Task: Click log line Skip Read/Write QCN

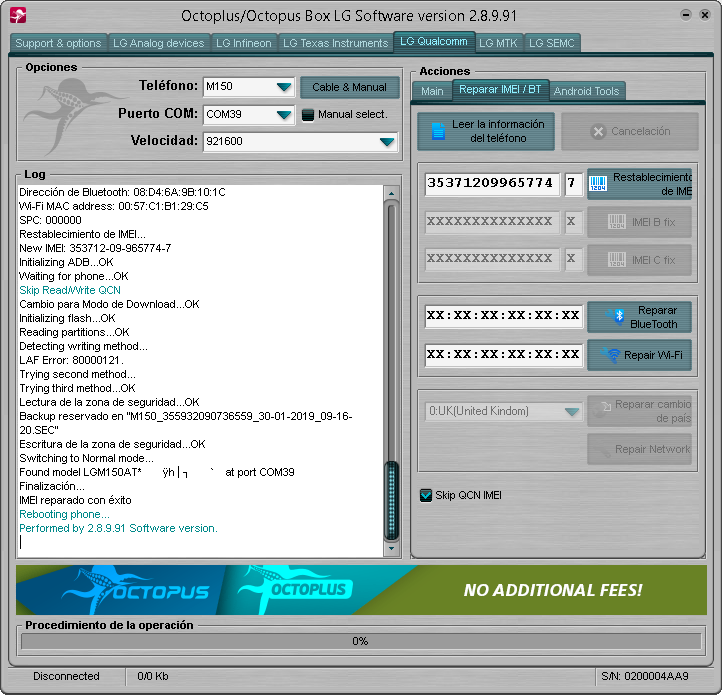Action: click(70, 290)
